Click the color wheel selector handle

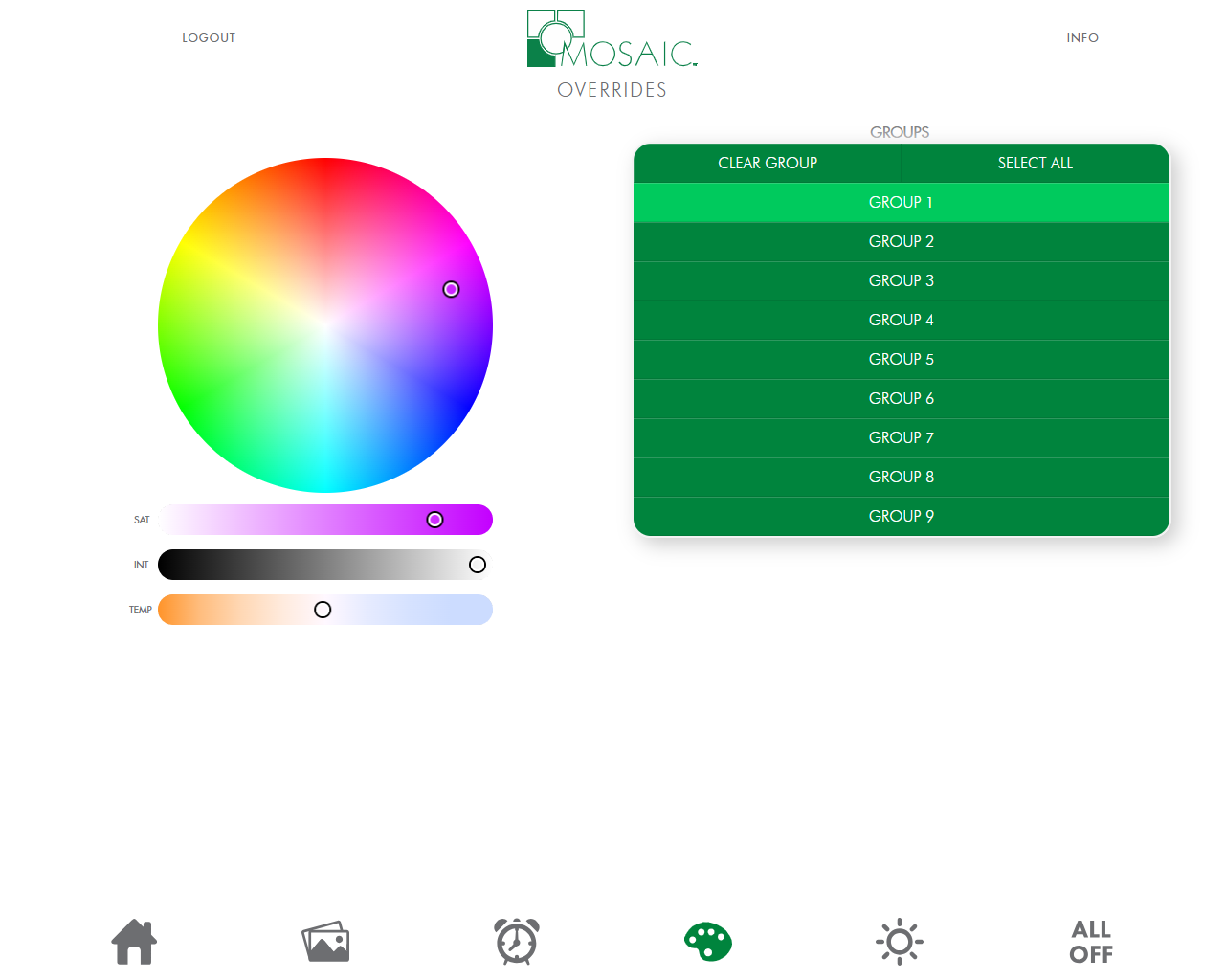(451, 289)
